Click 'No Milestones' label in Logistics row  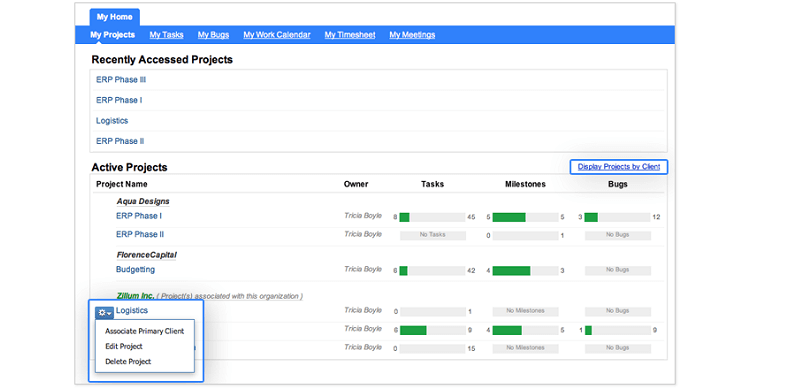tap(525, 311)
